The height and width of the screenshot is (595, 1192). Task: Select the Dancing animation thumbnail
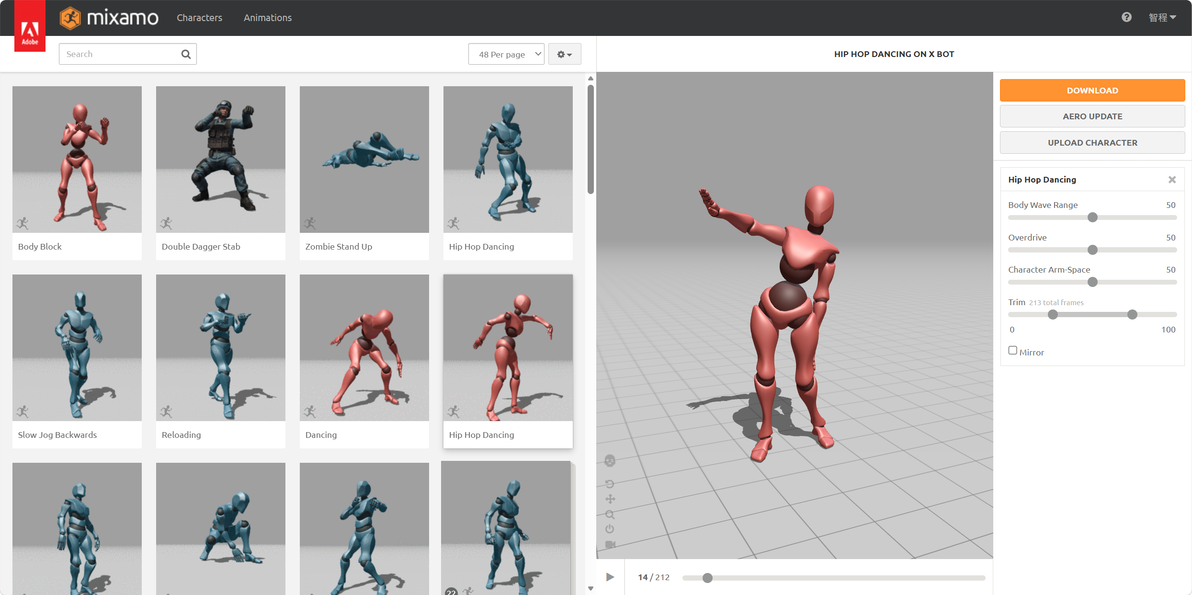364,347
